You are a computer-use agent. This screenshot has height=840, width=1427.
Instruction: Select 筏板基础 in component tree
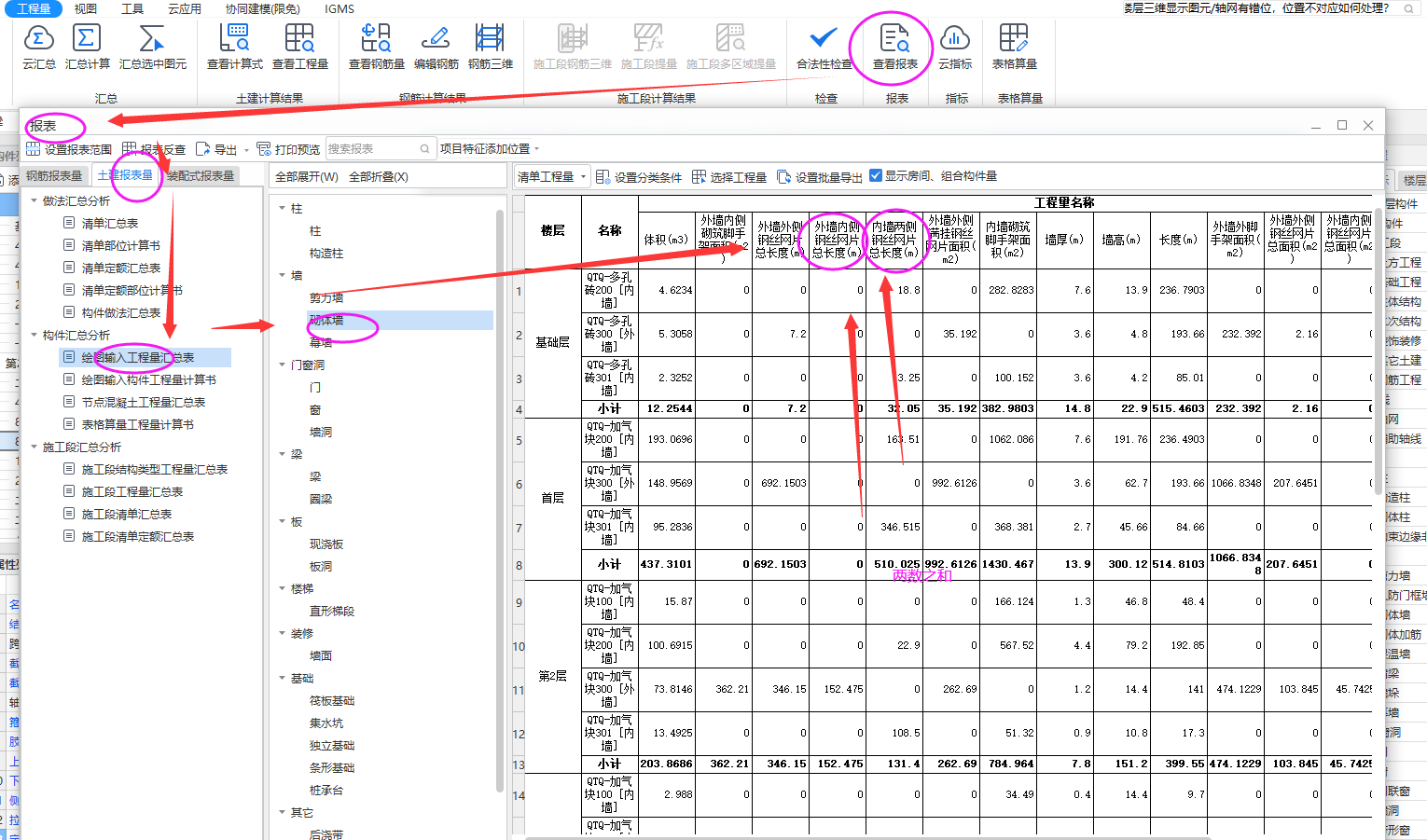[x=332, y=700]
